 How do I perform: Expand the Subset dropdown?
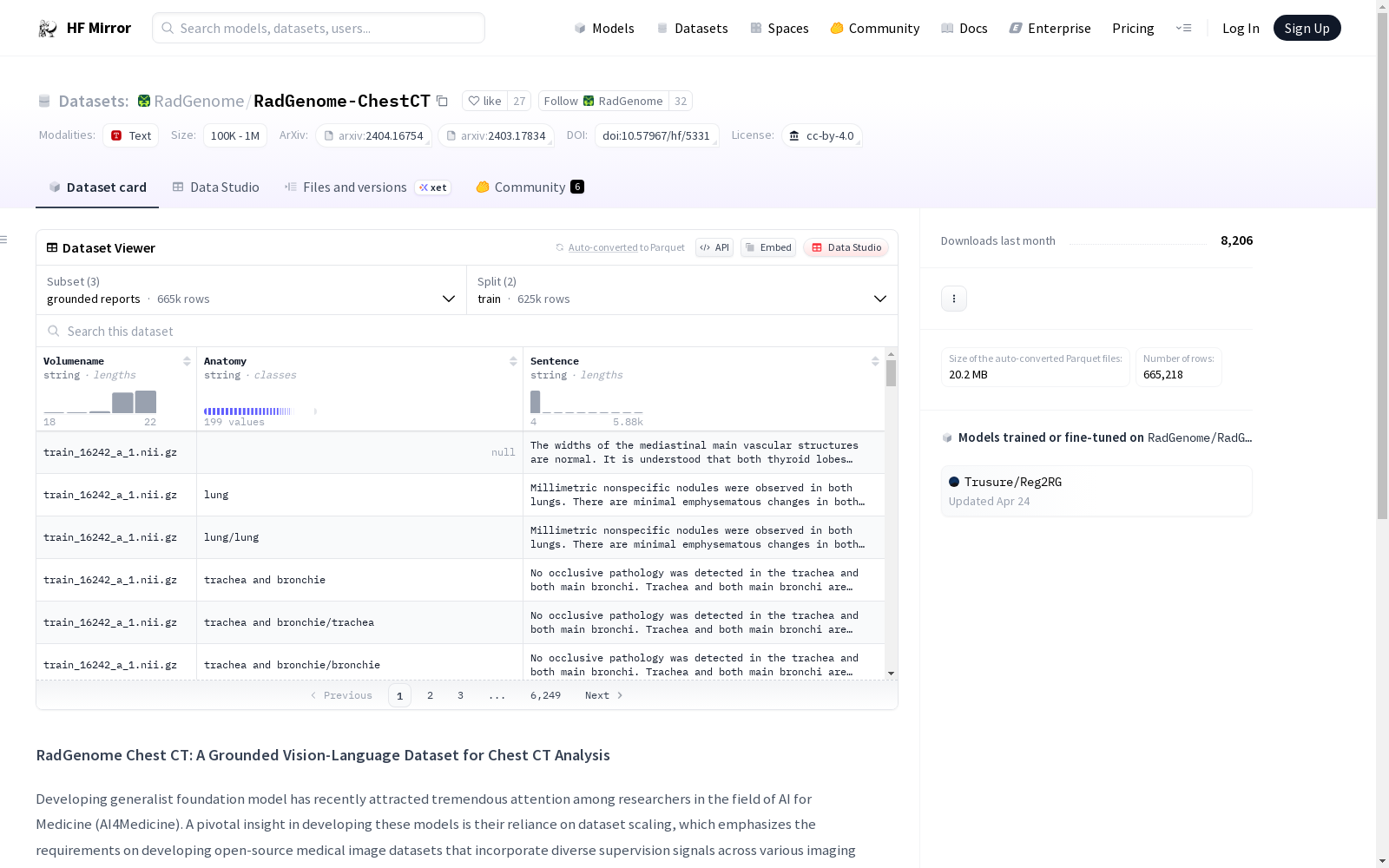(x=252, y=290)
